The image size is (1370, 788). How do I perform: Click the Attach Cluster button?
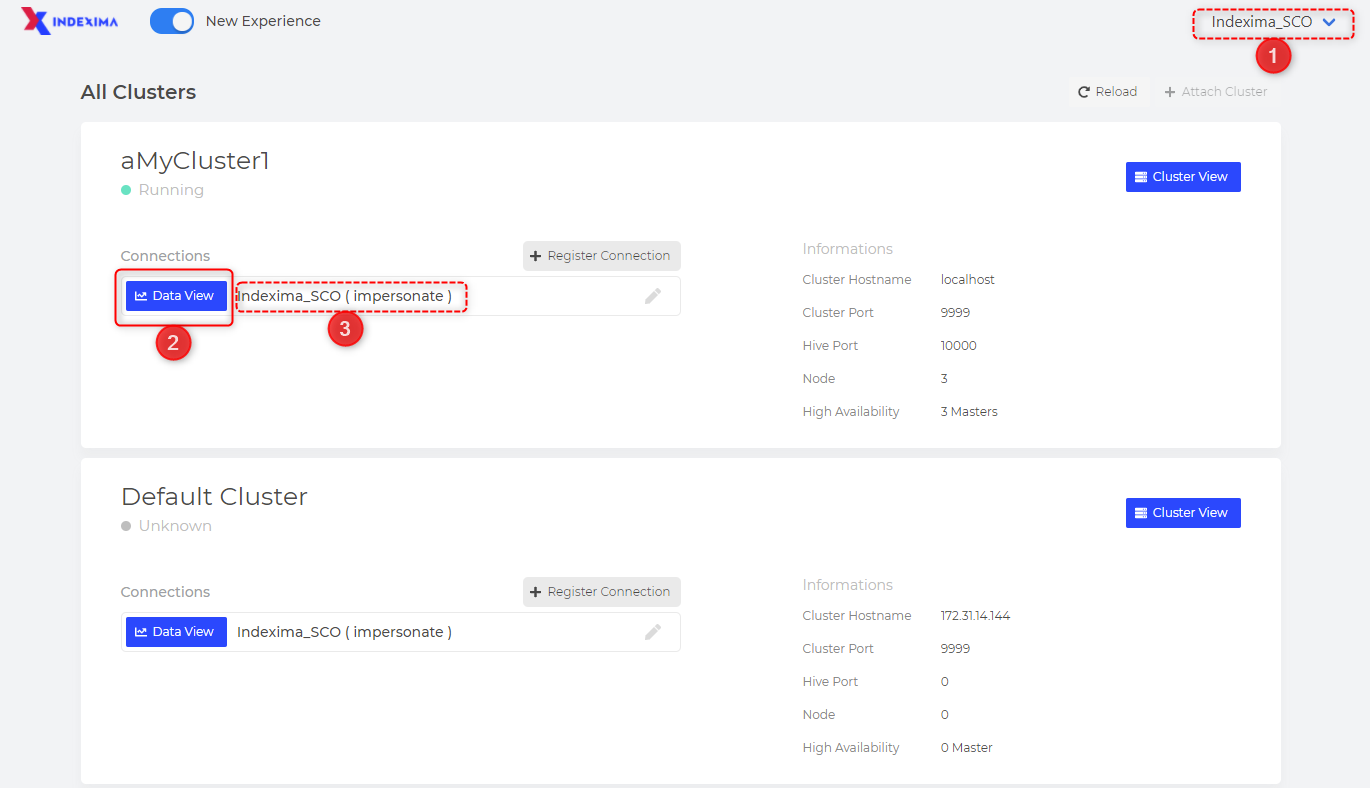[1216, 92]
